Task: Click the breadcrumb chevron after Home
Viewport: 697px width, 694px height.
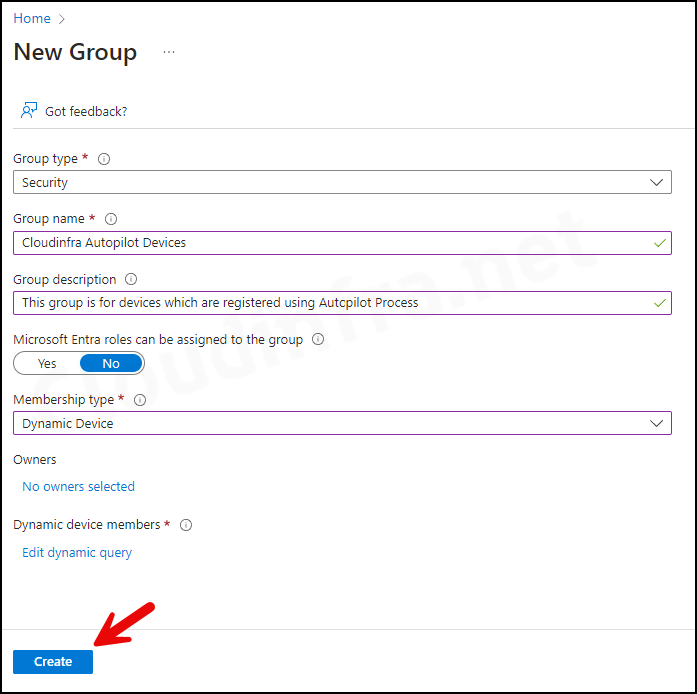Action: [x=61, y=19]
